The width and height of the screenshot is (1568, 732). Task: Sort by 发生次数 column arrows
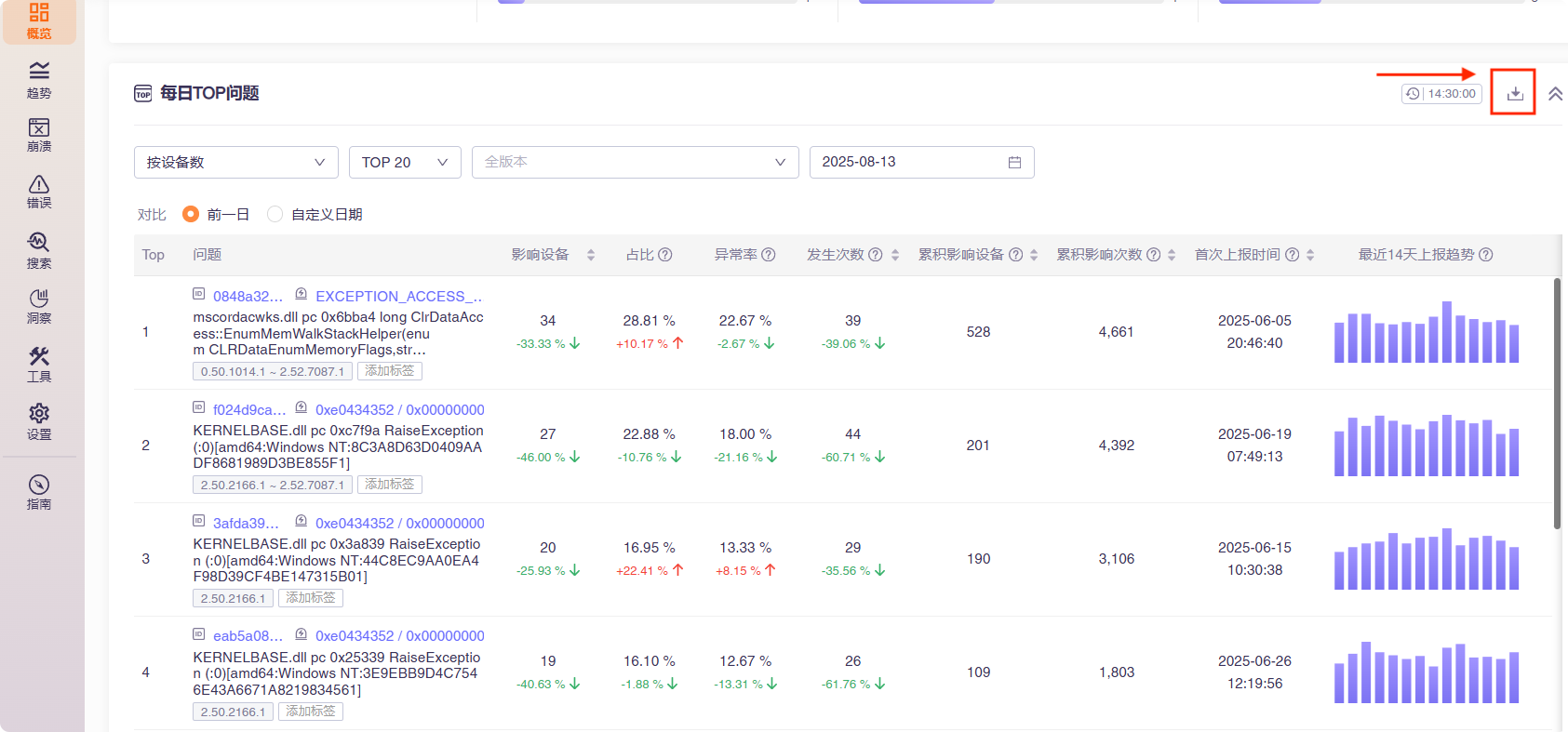coord(895,255)
